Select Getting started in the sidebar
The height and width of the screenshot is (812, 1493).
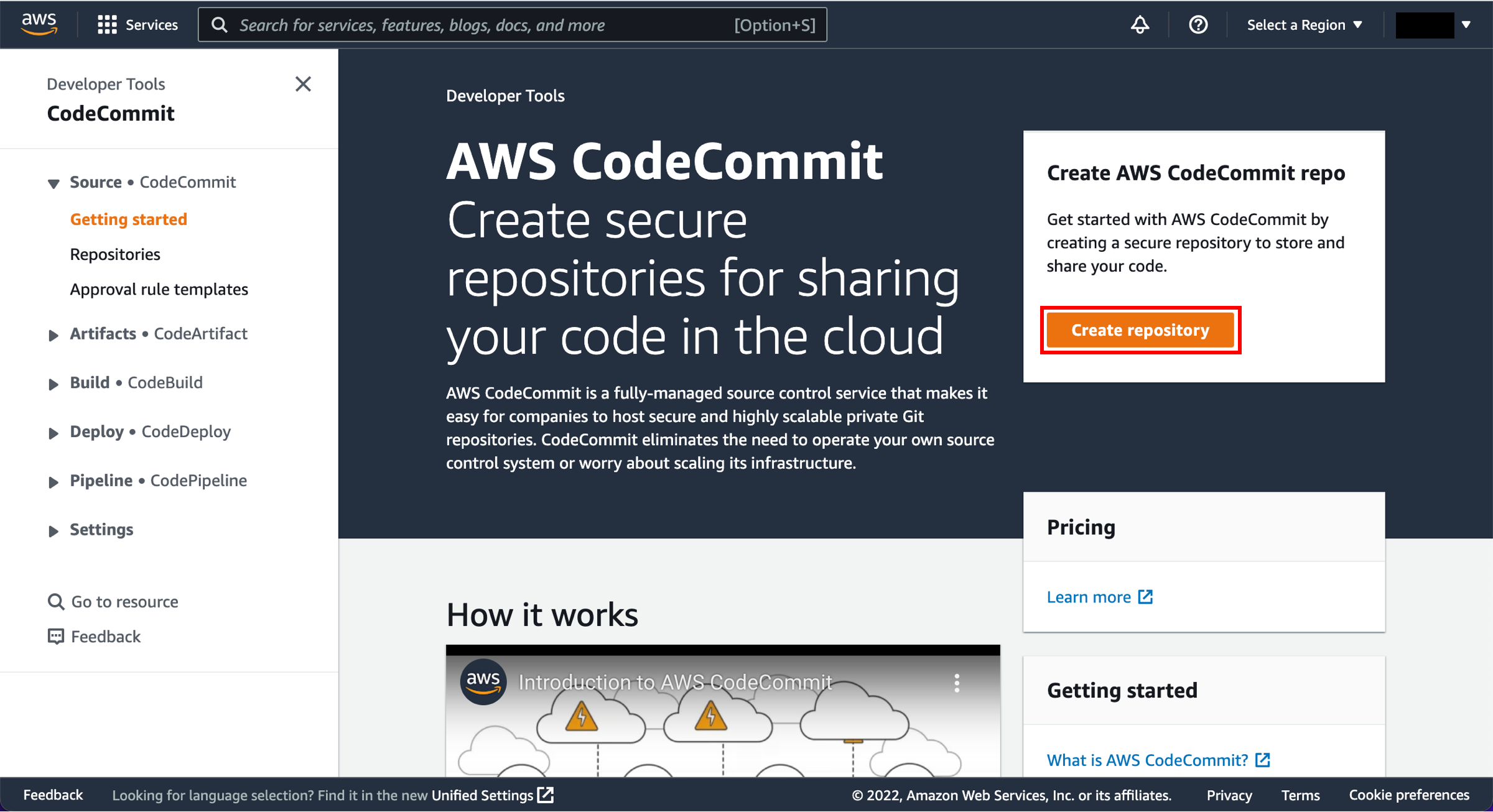128,219
